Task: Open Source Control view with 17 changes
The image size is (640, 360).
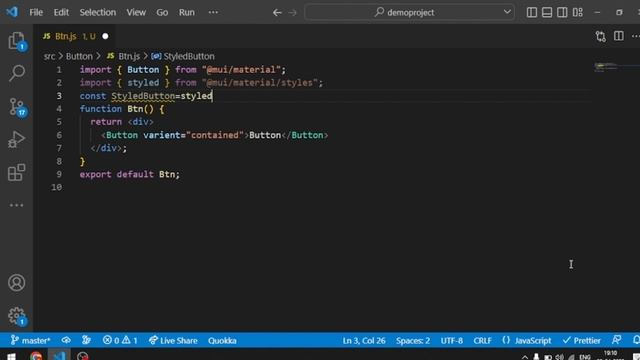Action: coord(17,107)
